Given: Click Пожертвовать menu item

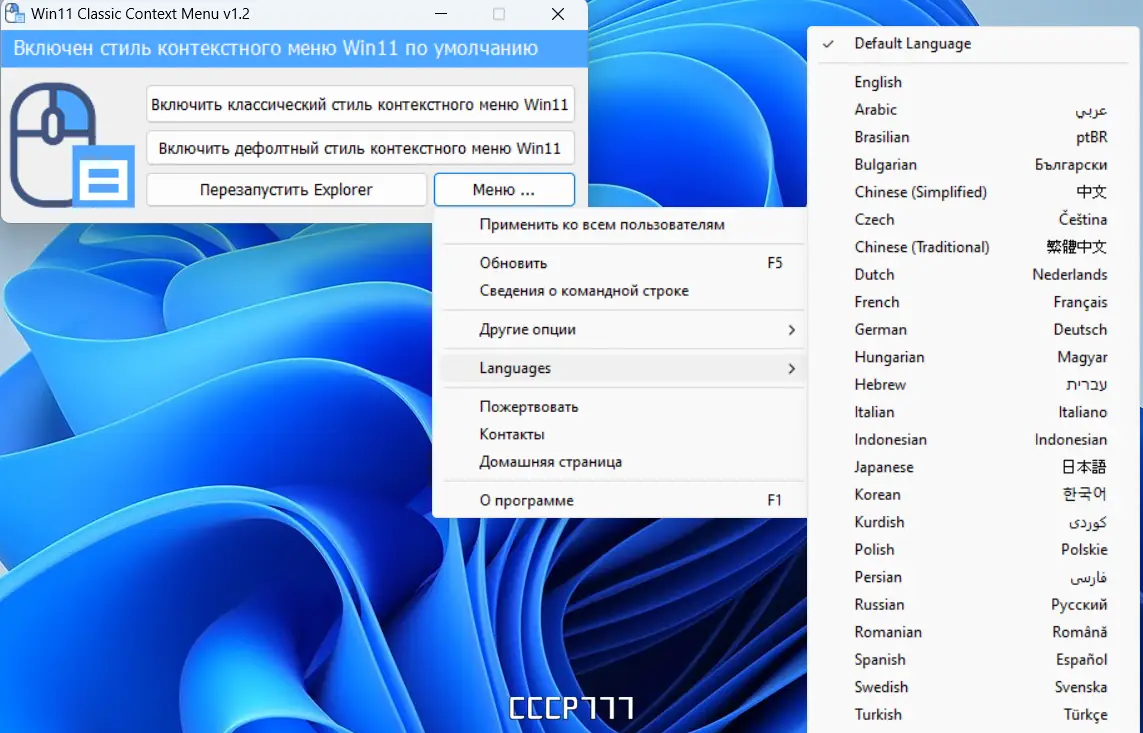Looking at the screenshot, I should pos(623,407).
